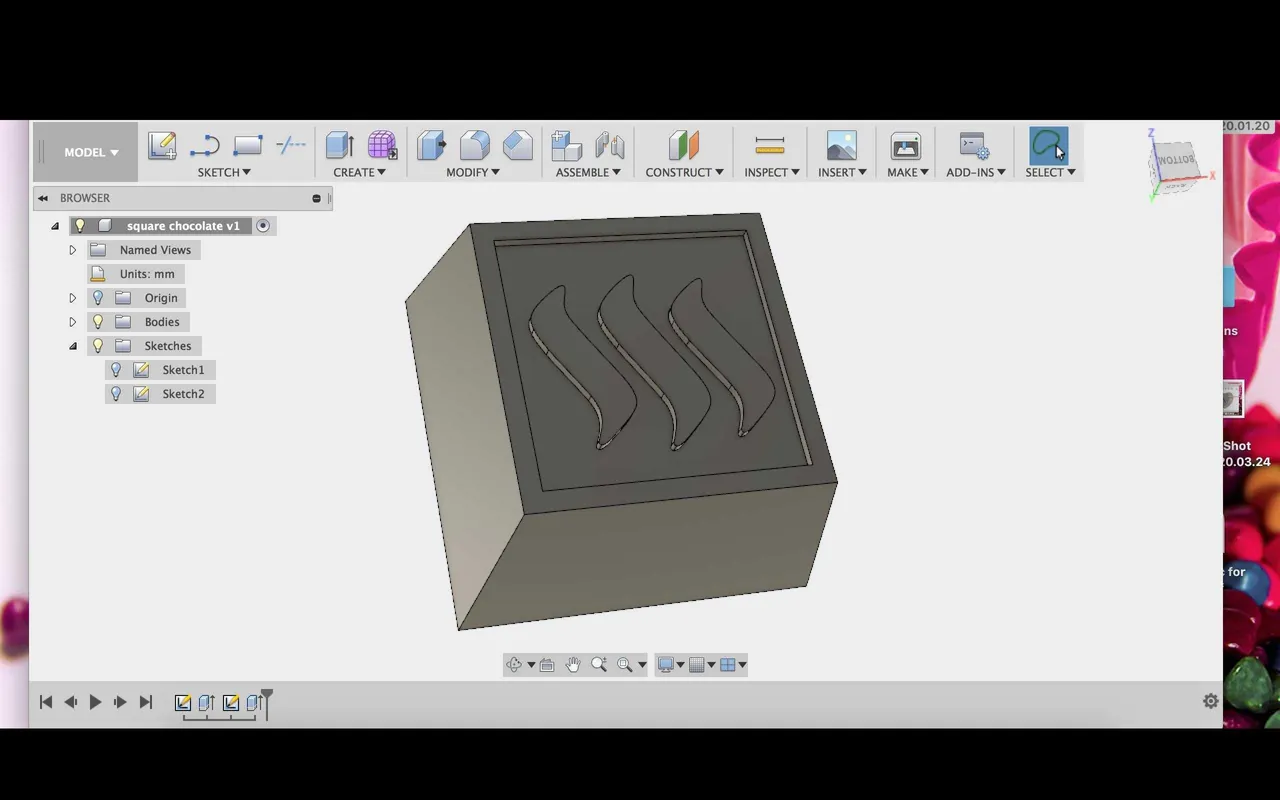Open the INSPECT menu

pos(772,172)
